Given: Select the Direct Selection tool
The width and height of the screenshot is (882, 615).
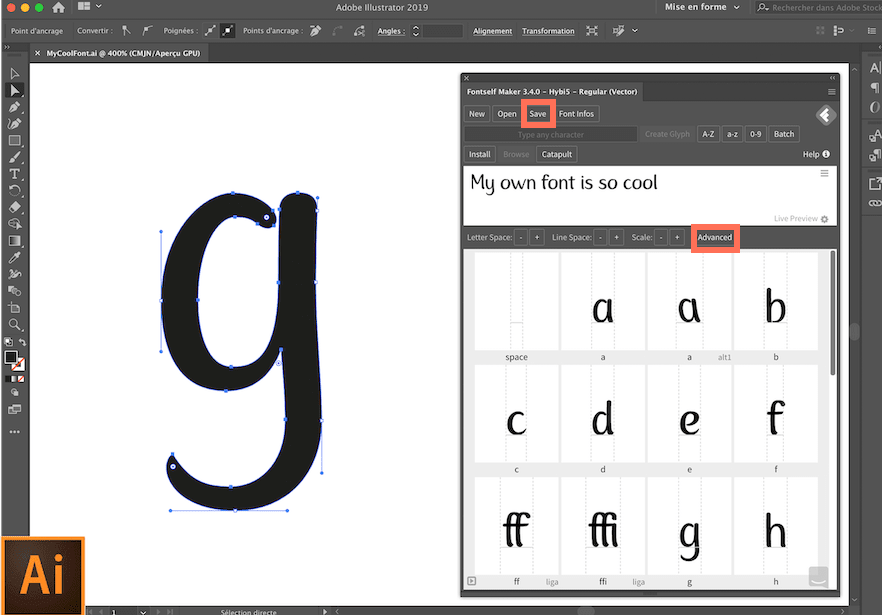Looking at the screenshot, I should tap(14, 89).
